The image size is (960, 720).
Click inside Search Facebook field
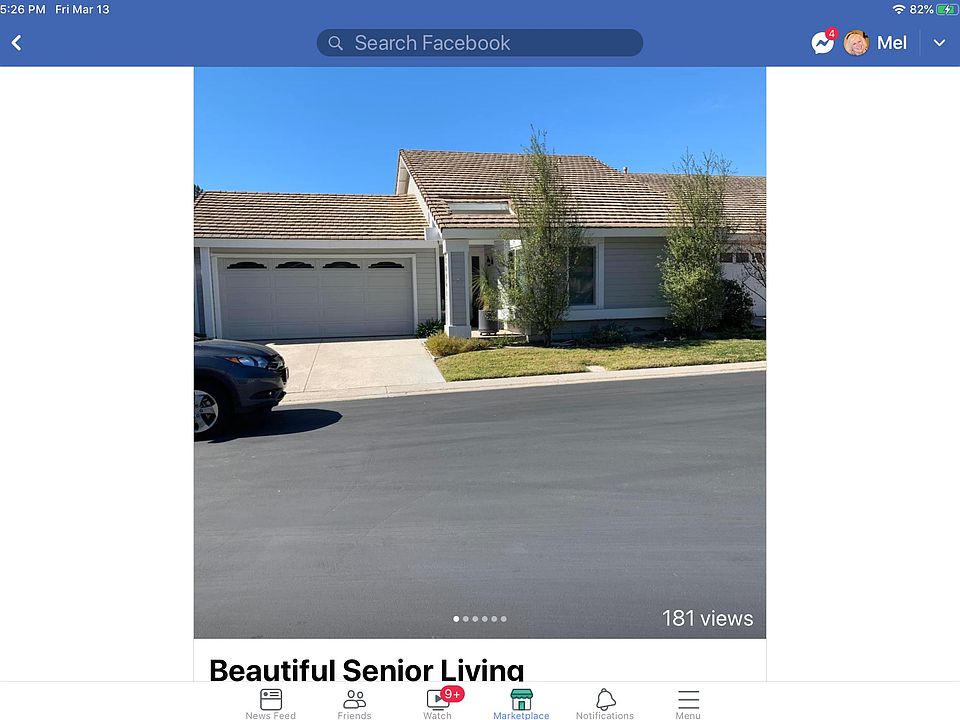tap(479, 43)
